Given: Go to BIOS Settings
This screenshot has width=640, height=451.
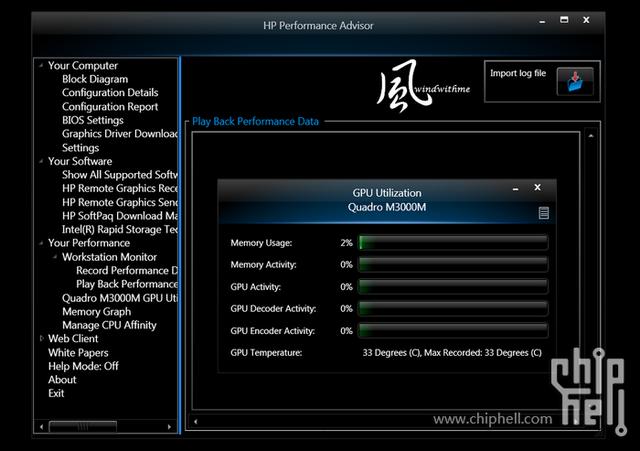Looking at the screenshot, I should pyautogui.click(x=93, y=120).
